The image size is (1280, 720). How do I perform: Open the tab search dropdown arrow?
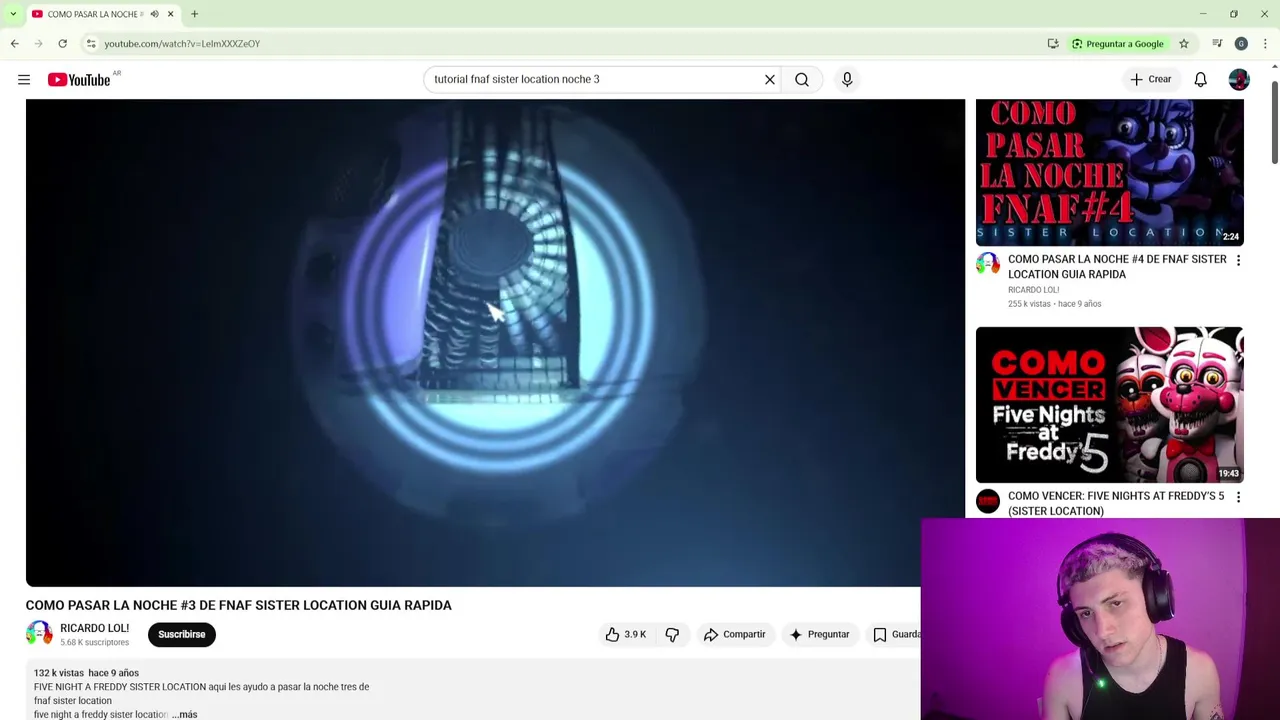(x=13, y=14)
